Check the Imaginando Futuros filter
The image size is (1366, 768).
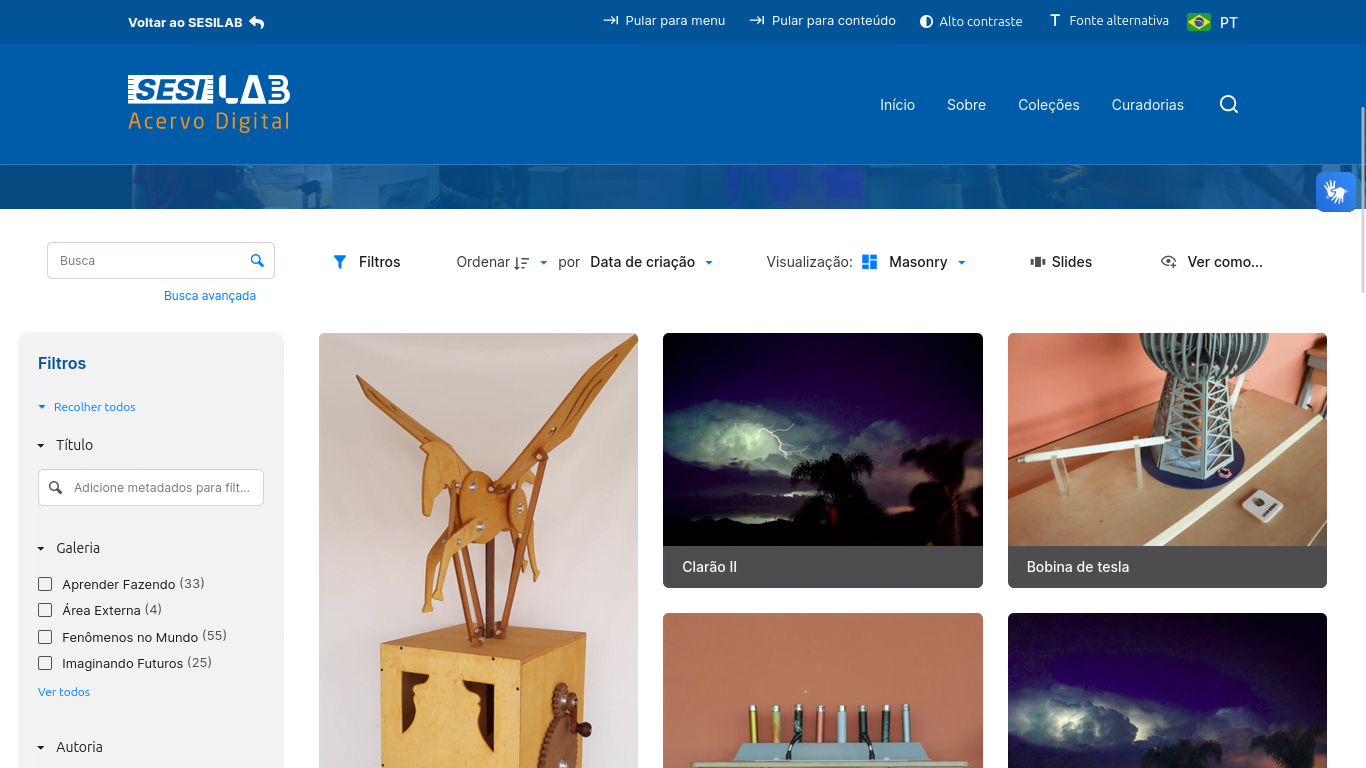(x=45, y=663)
